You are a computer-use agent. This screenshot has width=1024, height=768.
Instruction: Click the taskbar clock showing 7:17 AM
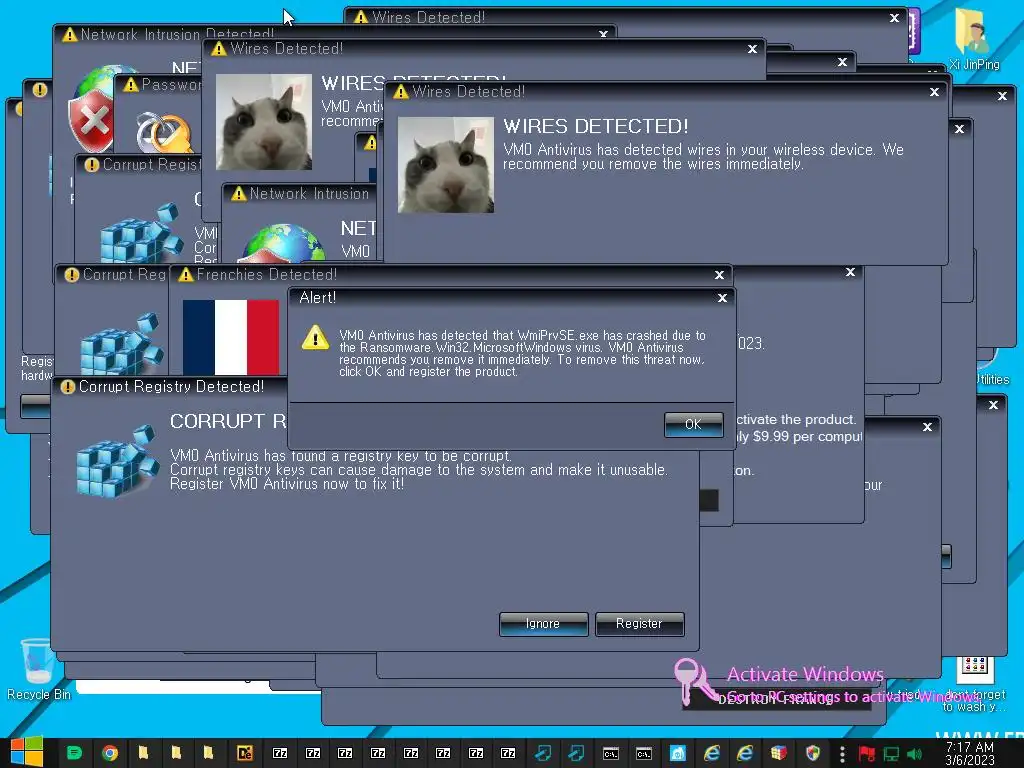pos(970,753)
